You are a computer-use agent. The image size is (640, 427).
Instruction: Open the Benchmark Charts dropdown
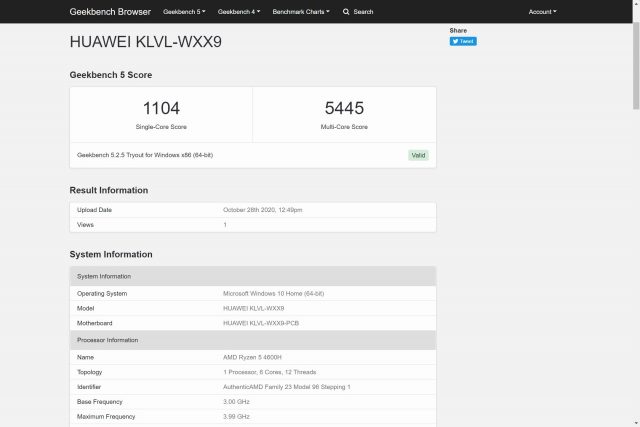click(x=301, y=12)
